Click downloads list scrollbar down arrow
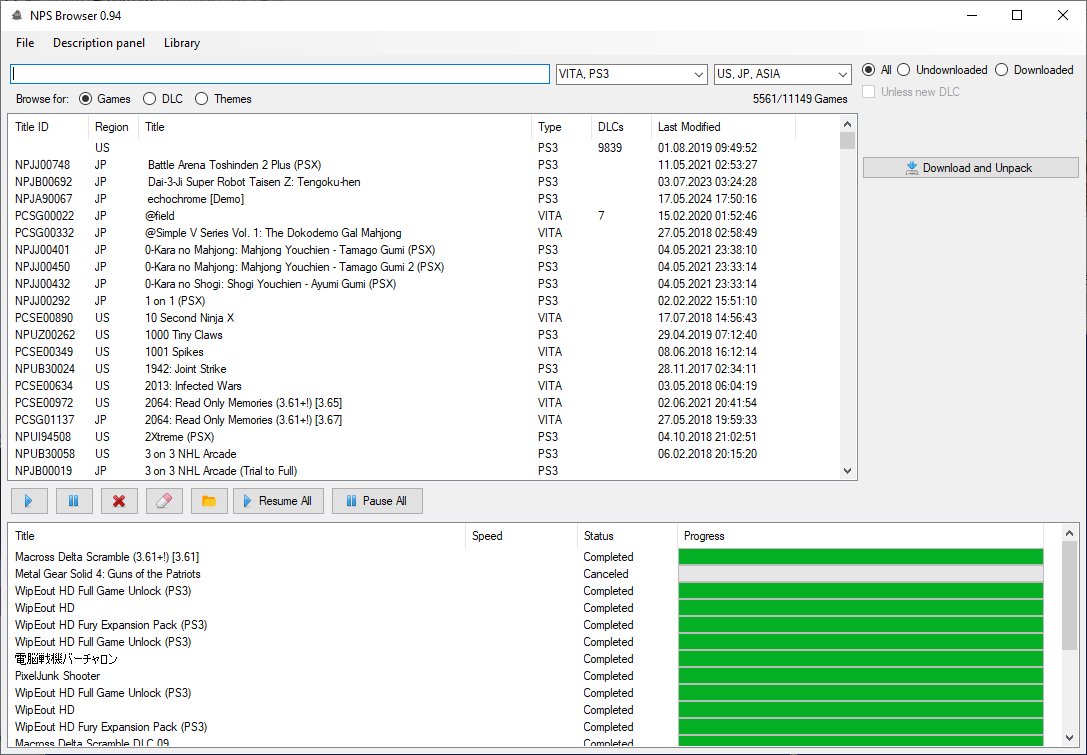The width and height of the screenshot is (1087, 755). point(1069,738)
